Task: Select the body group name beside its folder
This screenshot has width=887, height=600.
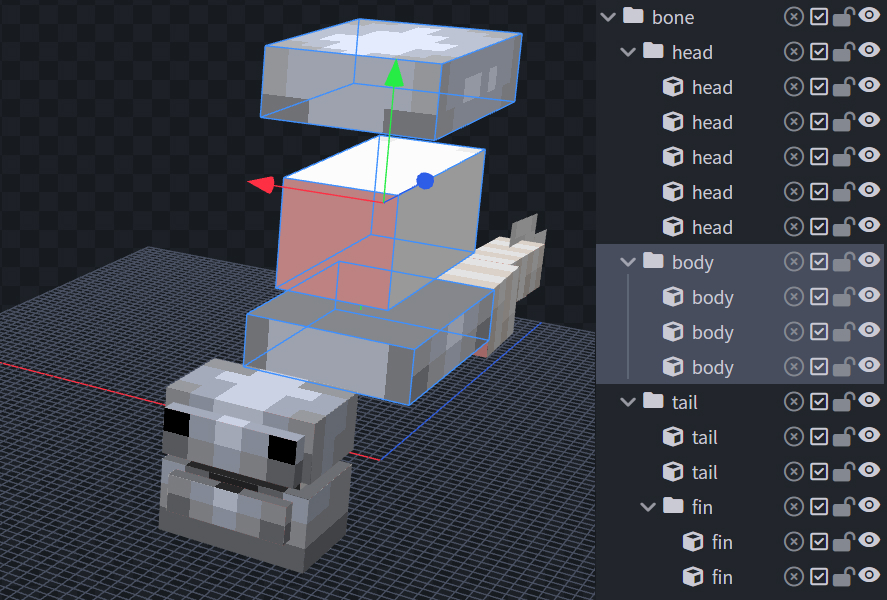Action: 693,263
